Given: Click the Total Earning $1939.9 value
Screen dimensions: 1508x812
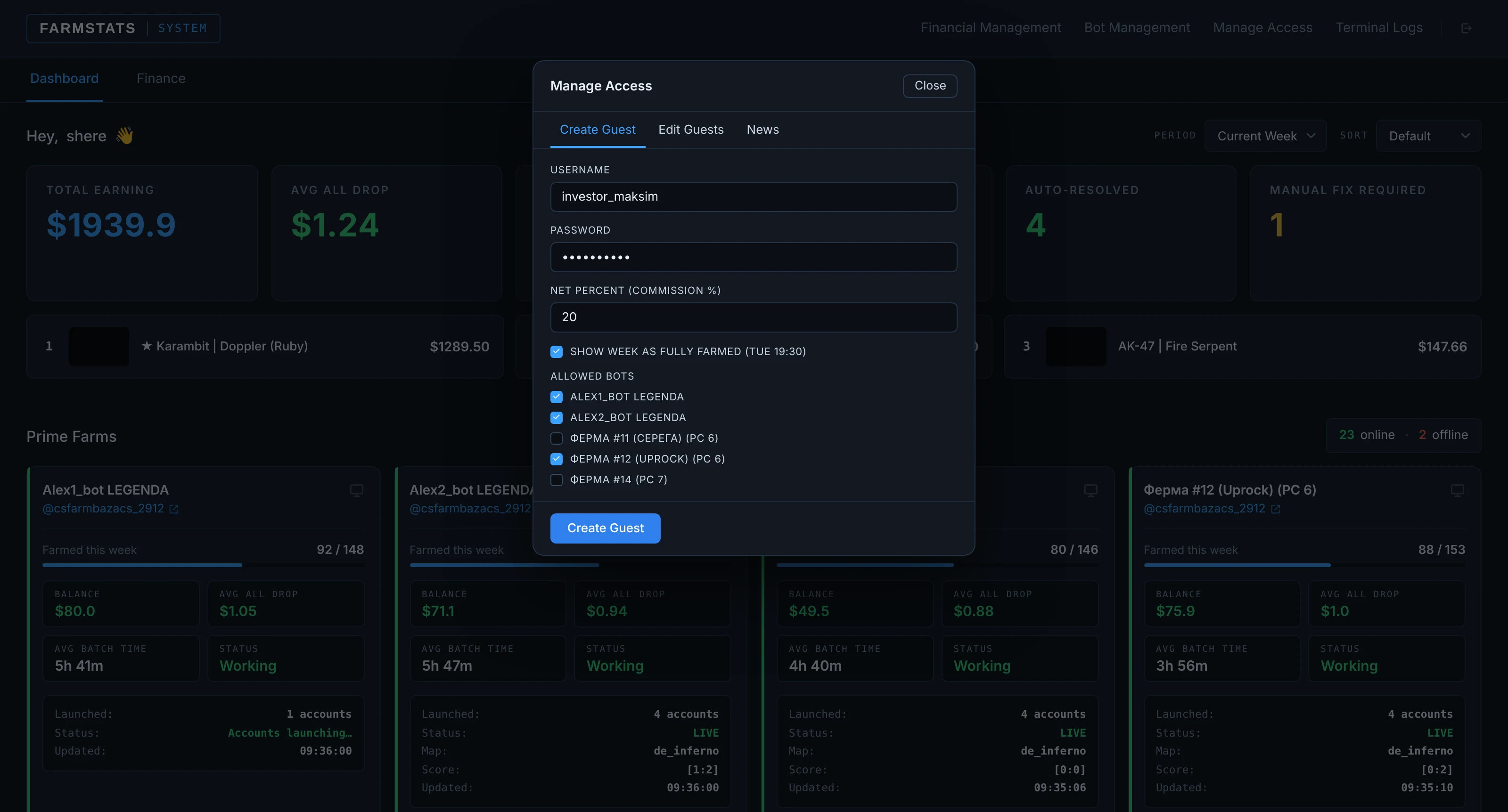Looking at the screenshot, I should [x=111, y=225].
